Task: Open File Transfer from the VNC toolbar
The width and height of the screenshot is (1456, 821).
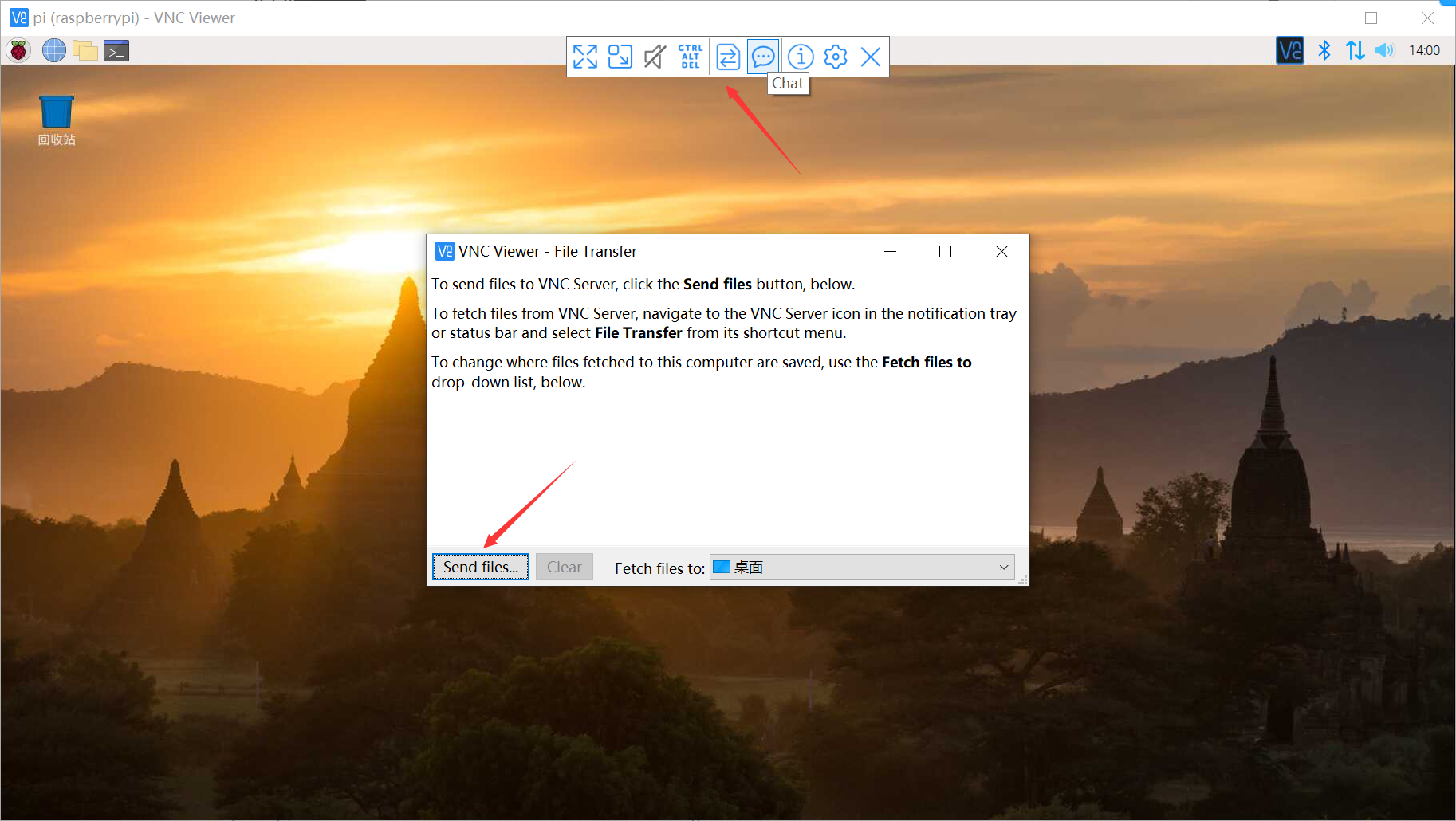Action: tap(726, 57)
